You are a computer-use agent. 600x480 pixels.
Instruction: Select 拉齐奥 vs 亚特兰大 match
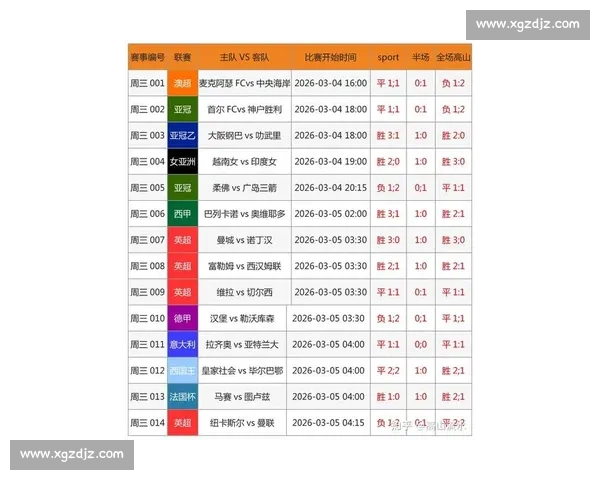[x=242, y=344]
